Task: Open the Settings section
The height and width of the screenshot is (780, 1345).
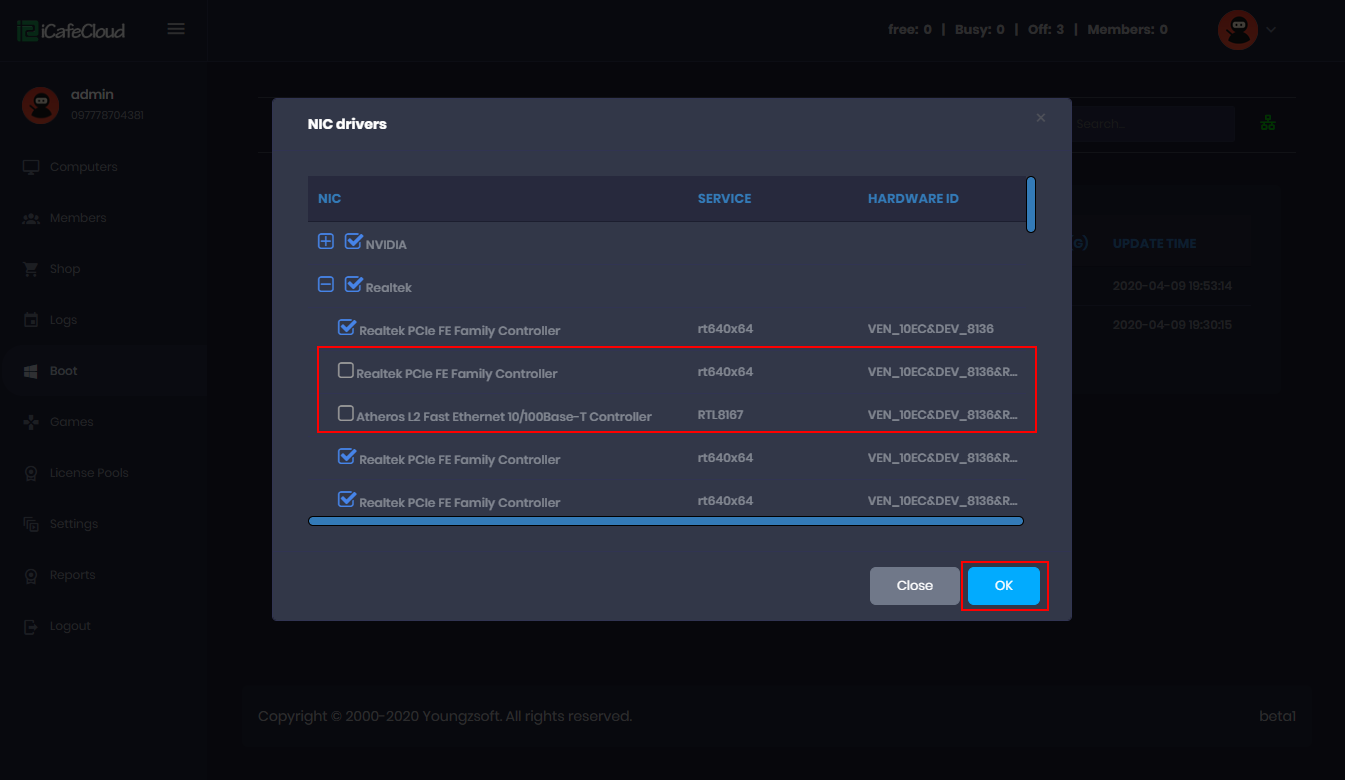Action: [x=30, y=523]
